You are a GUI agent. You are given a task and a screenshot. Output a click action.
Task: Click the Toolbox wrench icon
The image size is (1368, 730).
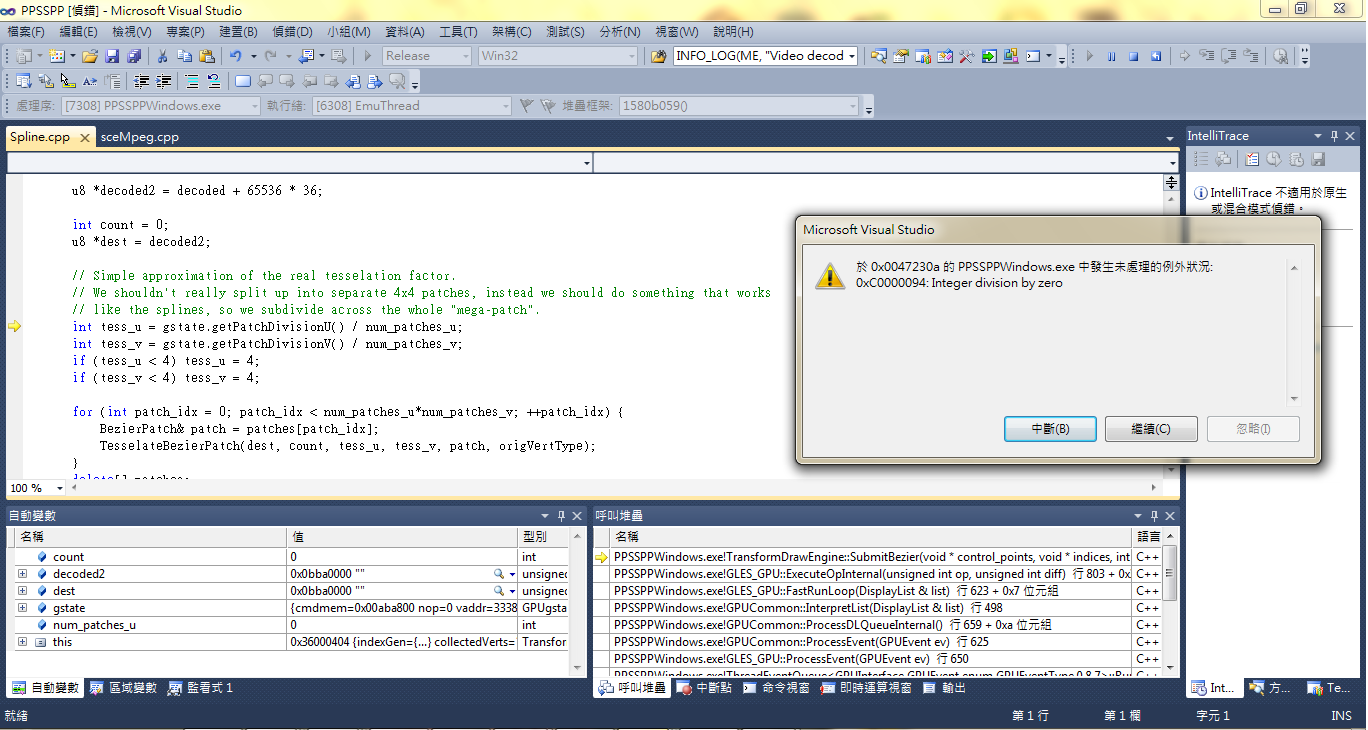tap(966, 56)
